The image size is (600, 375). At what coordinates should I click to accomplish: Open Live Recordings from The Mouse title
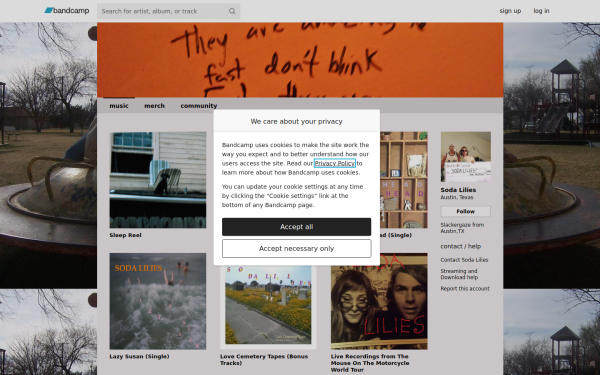pos(370,363)
